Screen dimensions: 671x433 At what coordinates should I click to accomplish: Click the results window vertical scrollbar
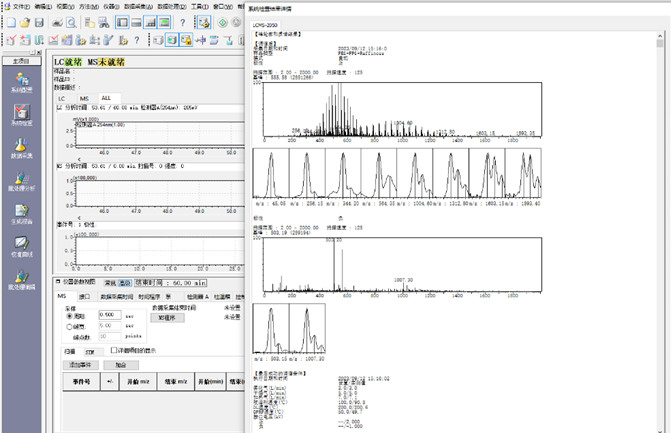click(x=659, y=231)
